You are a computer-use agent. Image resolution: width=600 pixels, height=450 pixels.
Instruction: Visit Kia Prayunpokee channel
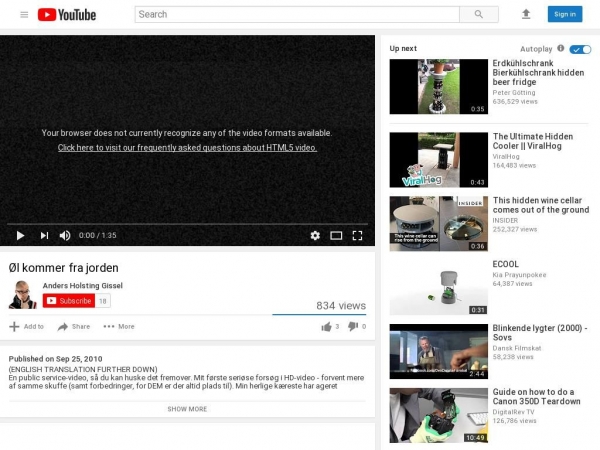(x=519, y=275)
